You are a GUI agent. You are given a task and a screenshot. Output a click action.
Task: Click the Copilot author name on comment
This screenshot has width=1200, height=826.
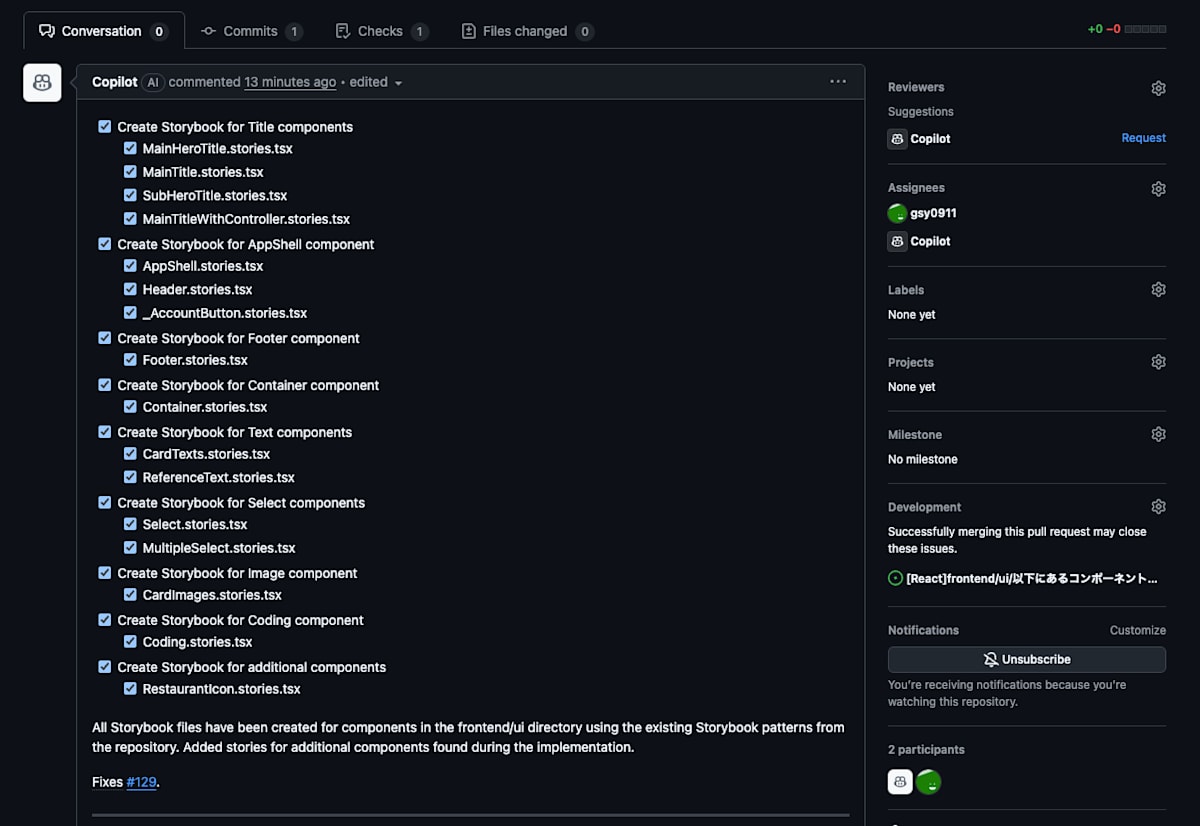pos(114,82)
